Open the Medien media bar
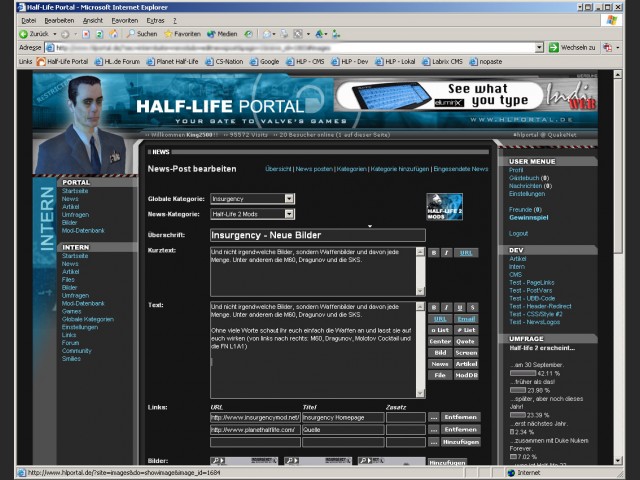 click(x=222, y=34)
